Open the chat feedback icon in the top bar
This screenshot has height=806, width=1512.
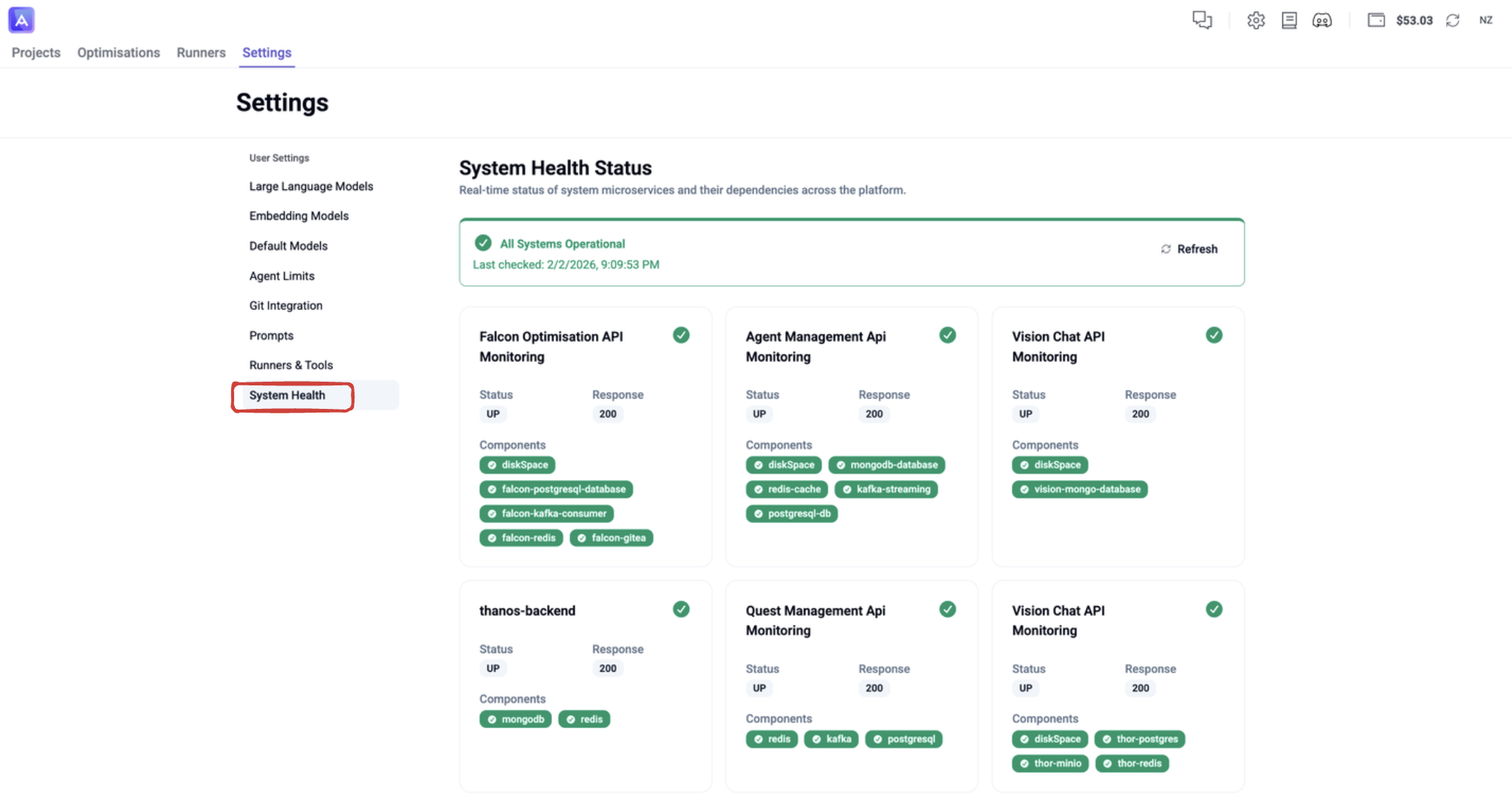[x=1202, y=20]
